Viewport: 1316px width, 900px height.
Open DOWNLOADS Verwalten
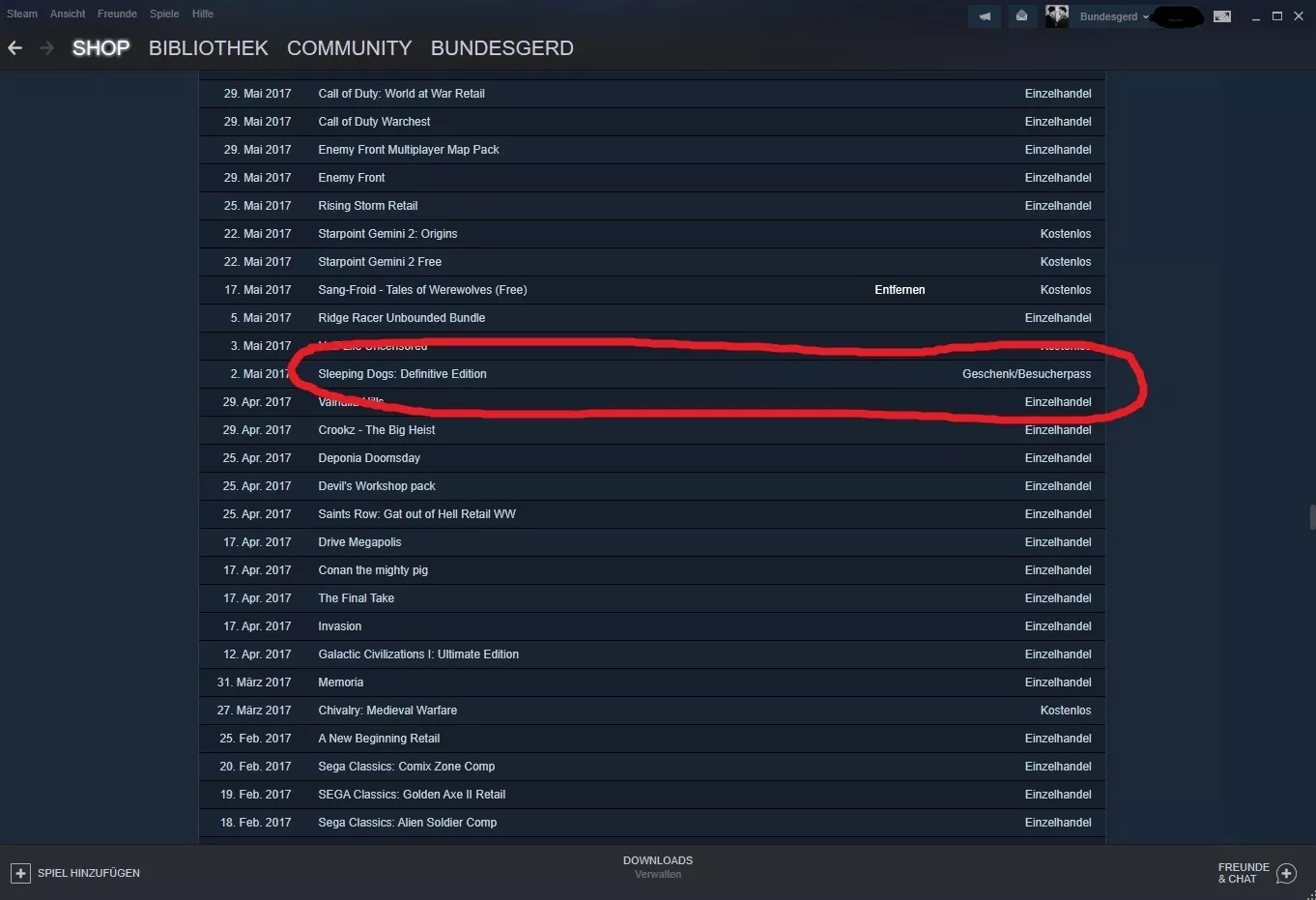coord(658,867)
